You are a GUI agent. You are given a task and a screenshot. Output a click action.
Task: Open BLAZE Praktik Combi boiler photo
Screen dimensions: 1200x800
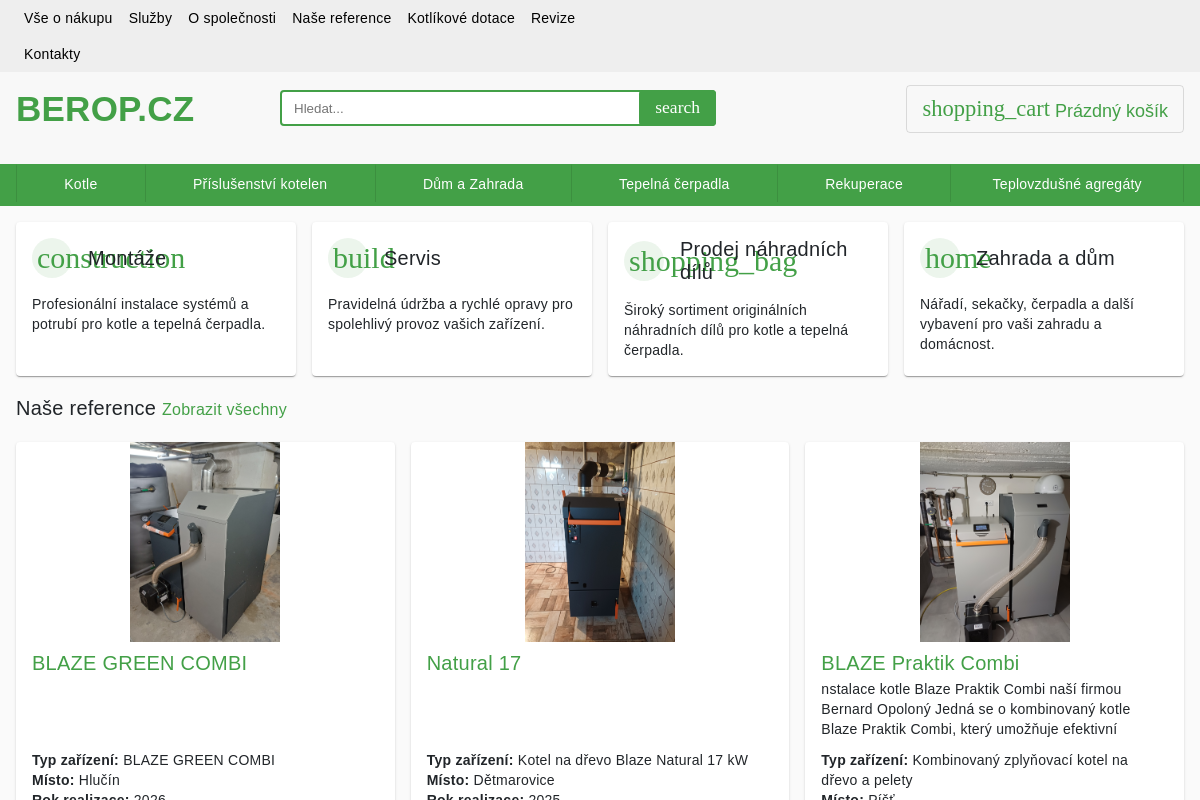click(x=995, y=542)
